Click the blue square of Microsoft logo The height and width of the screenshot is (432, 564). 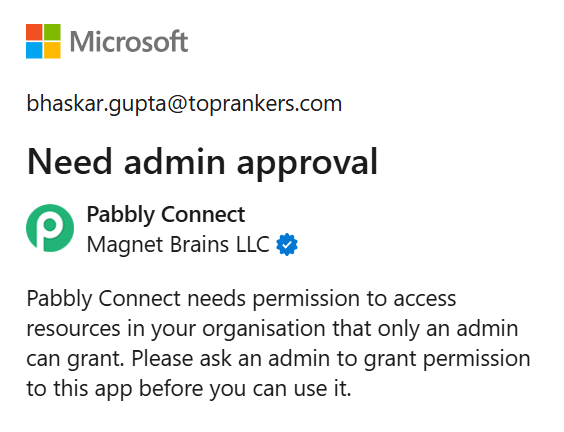tap(34, 50)
